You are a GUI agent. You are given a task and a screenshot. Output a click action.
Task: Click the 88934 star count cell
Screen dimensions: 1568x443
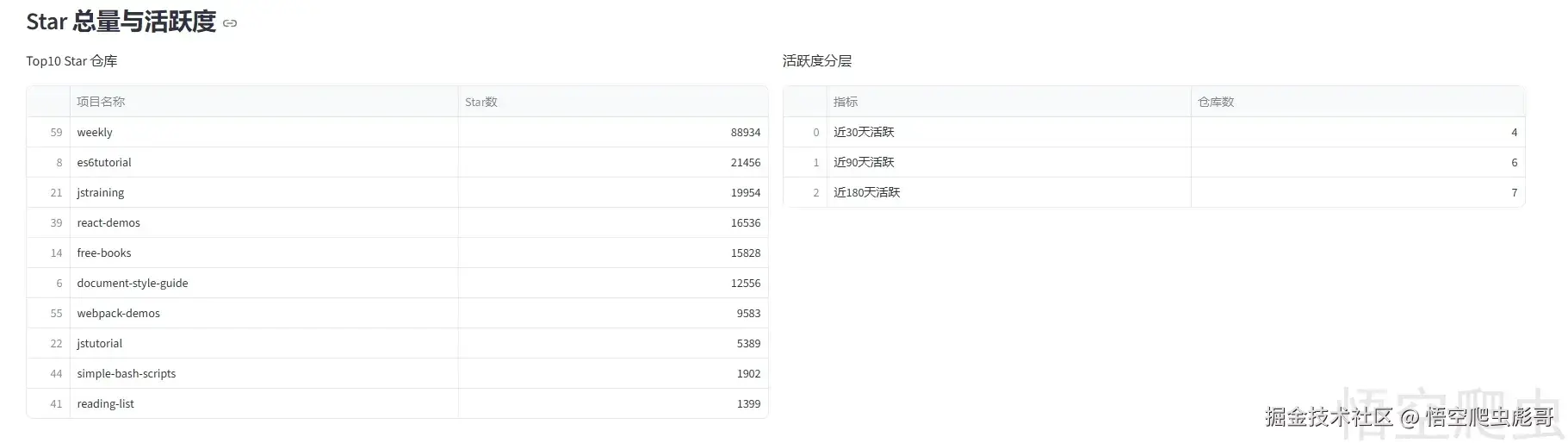tap(613, 132)
